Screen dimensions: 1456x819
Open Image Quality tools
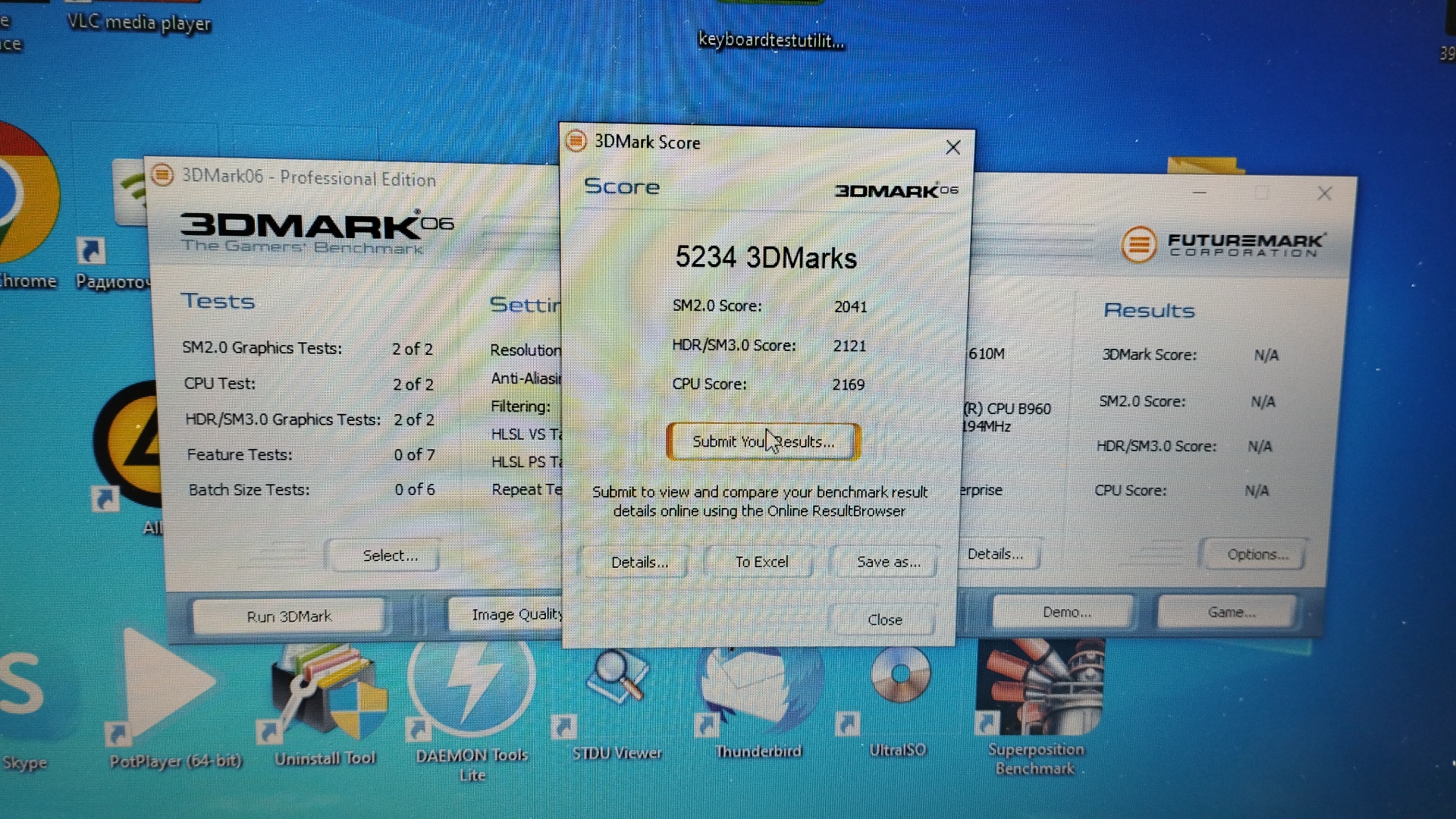coord(508,614)
